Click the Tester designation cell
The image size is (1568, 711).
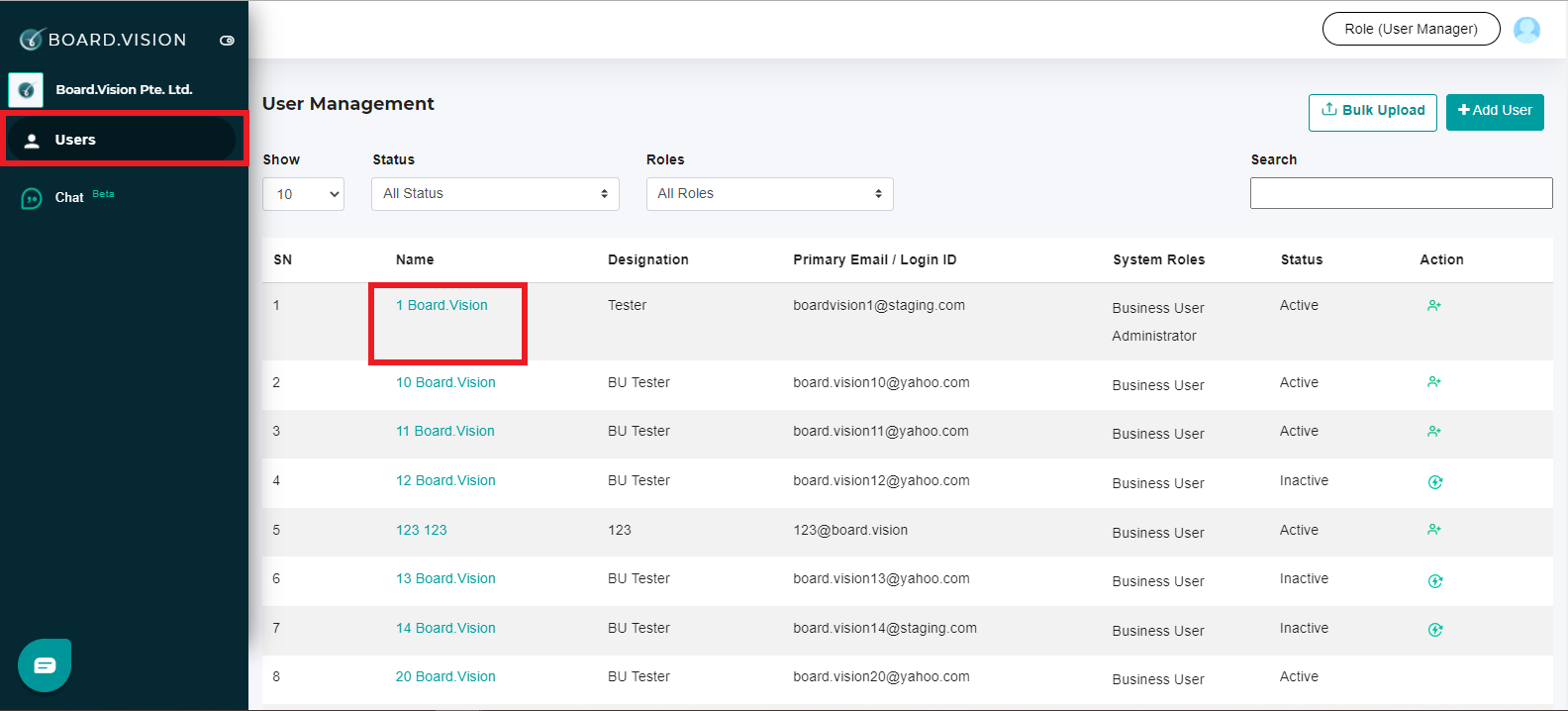click(627, 305)
